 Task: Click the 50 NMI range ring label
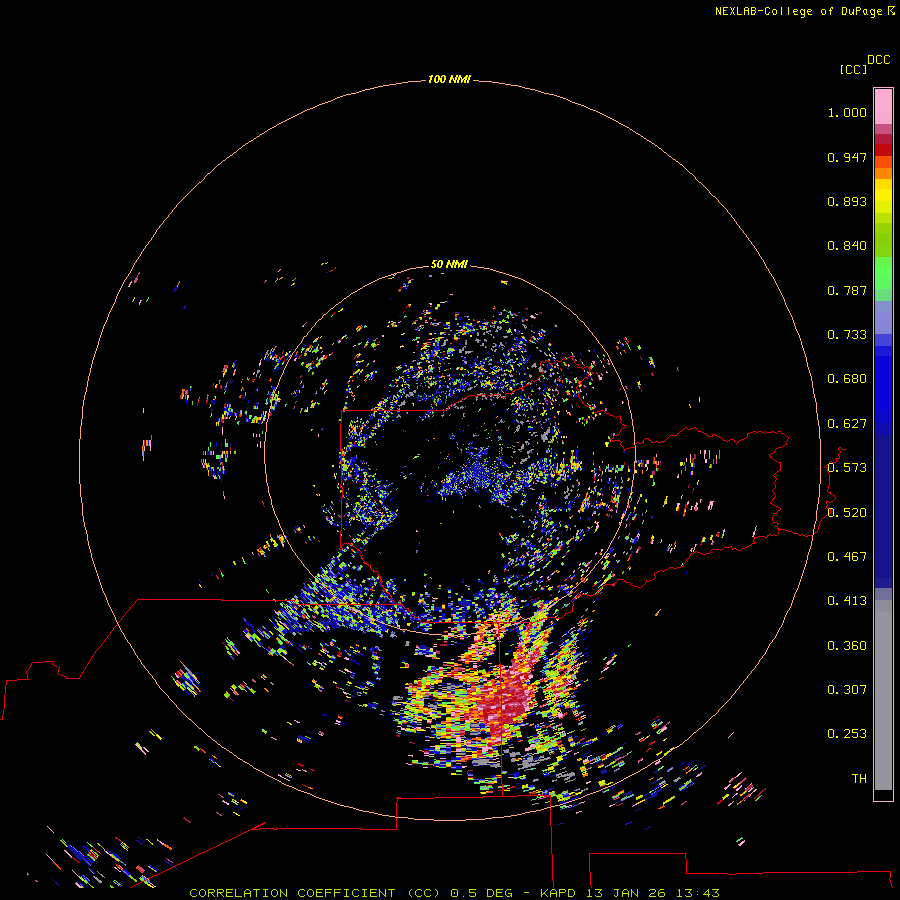449,264
